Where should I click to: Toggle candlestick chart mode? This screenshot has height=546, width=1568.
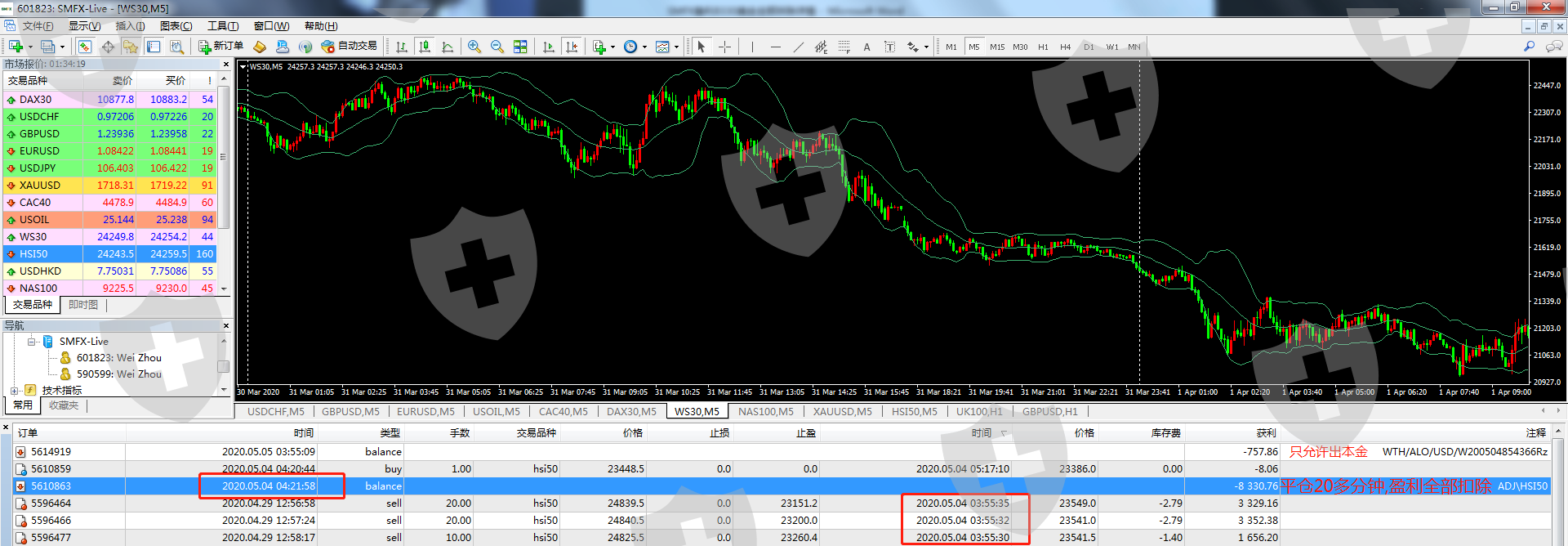coord(424,47)
